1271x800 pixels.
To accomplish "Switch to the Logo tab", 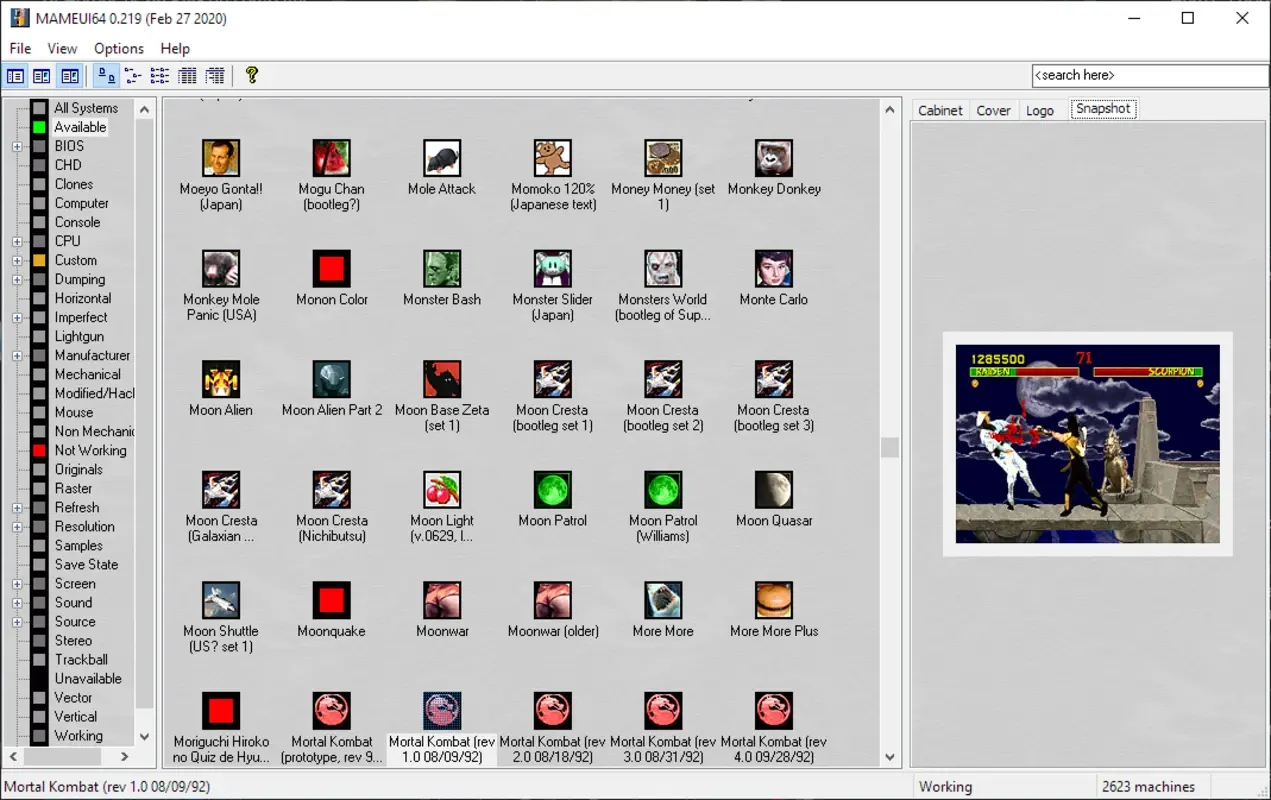I will point(1040,110).
